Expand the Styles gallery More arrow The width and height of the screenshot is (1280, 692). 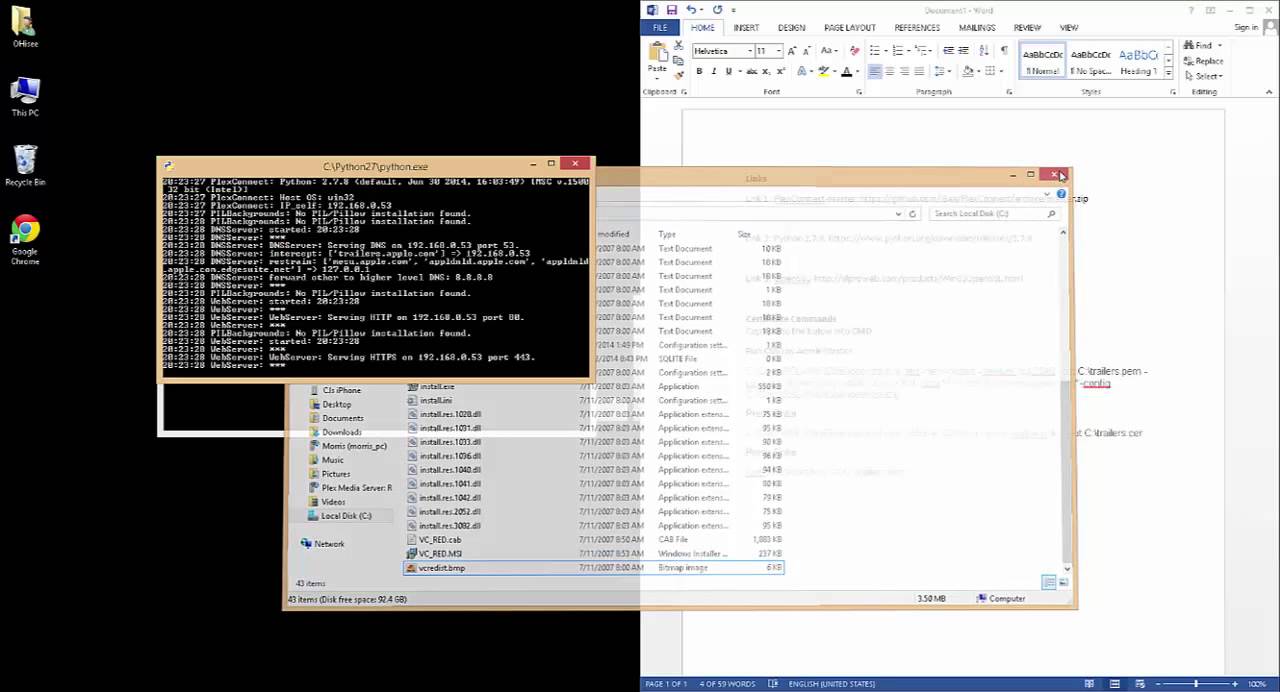[x=1168, y=74]
